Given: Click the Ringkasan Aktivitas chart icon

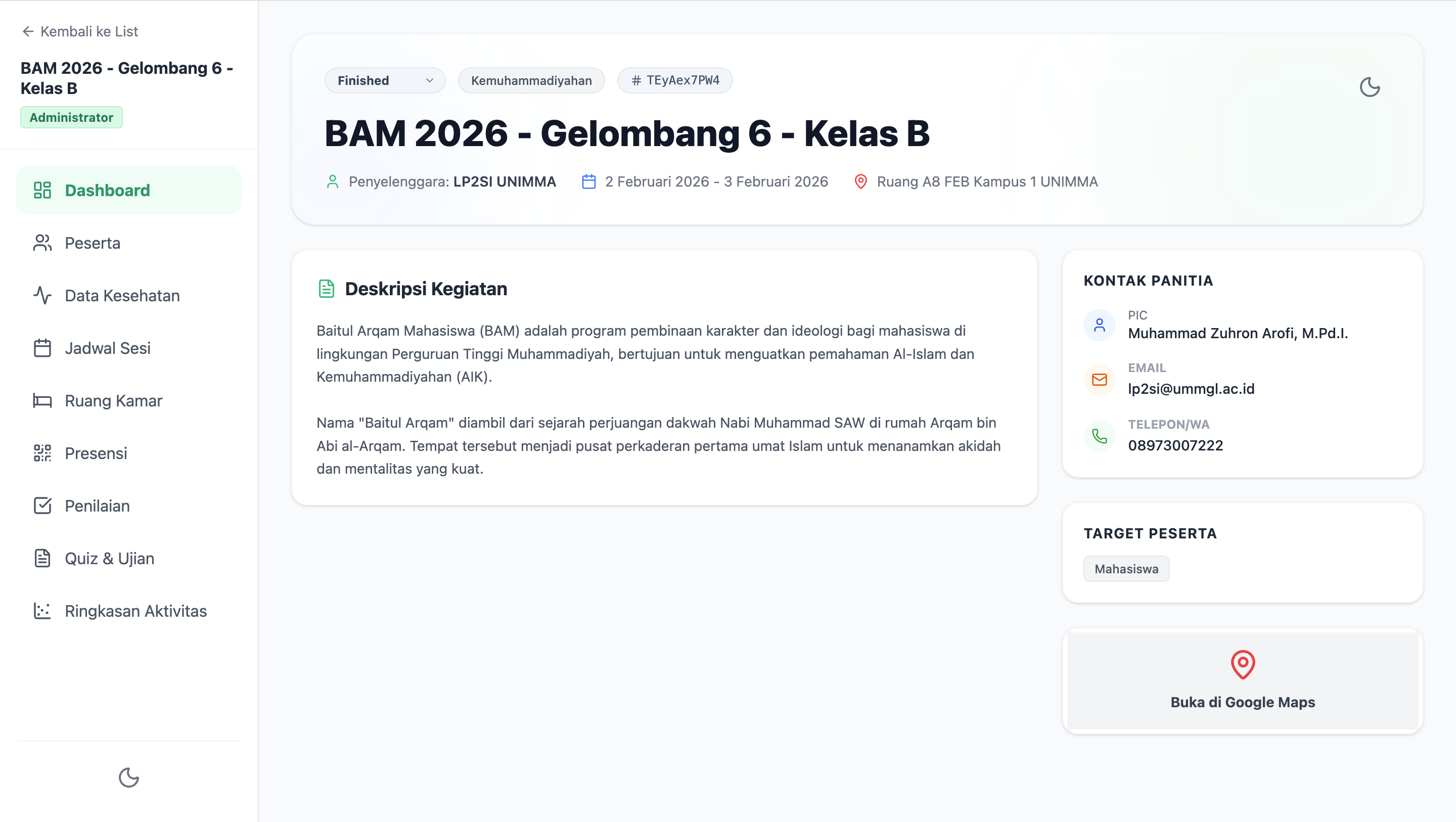Looking at the screenshot, I should pos(42,611).
